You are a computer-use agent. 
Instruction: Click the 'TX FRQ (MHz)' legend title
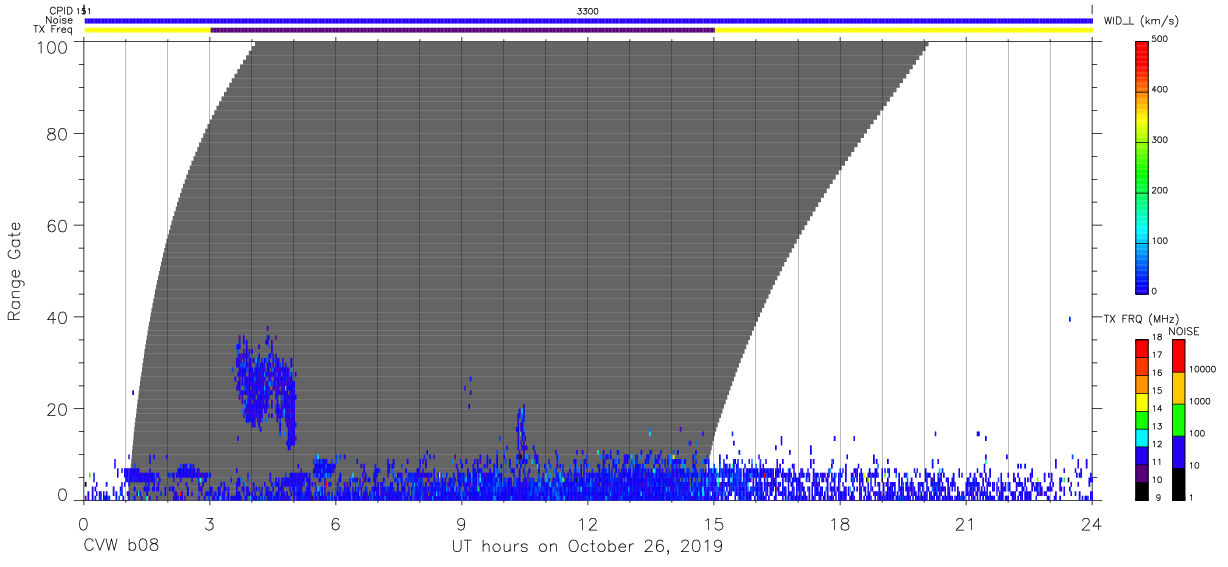click(x=1140, y=319)
